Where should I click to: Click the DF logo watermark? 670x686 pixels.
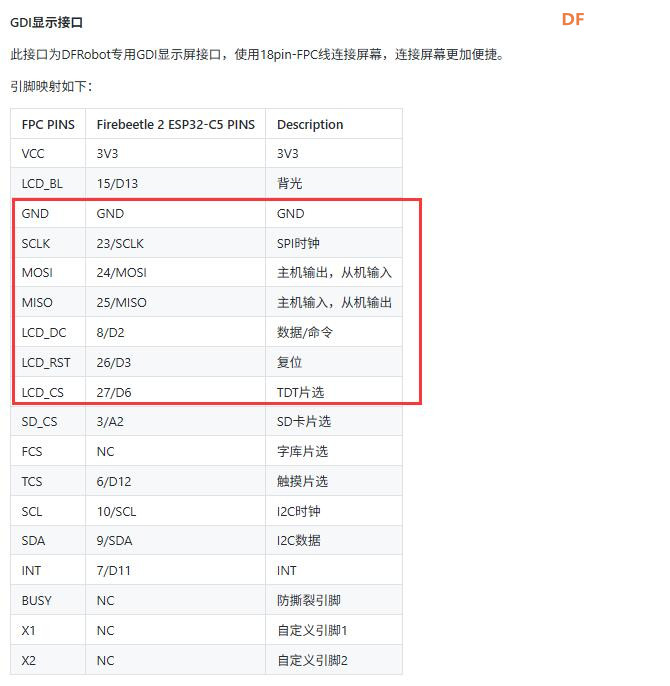click(x=572, y=20)
